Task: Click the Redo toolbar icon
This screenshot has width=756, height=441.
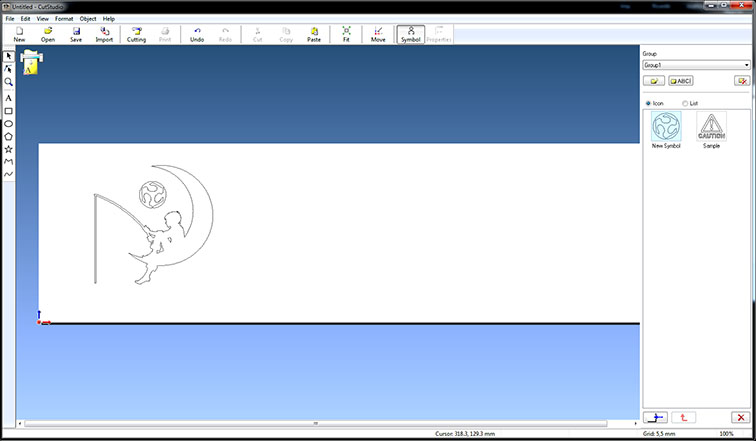Action: tap(225, 35)
